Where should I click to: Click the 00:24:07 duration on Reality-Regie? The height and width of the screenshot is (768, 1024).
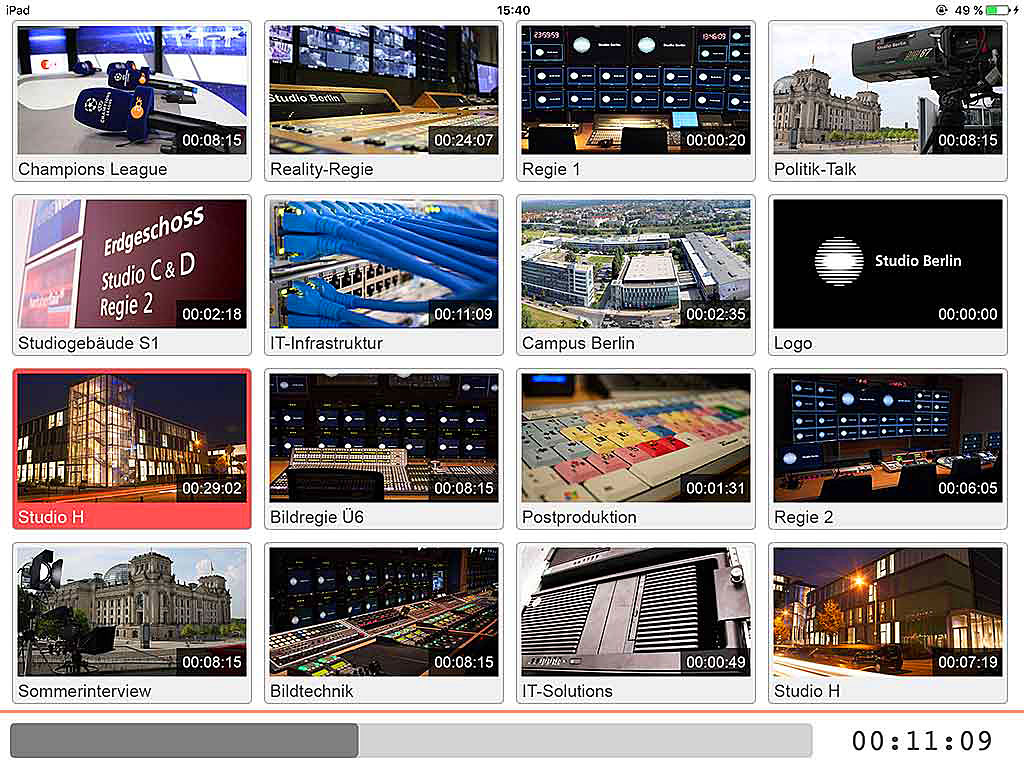(x=464, y=140)
